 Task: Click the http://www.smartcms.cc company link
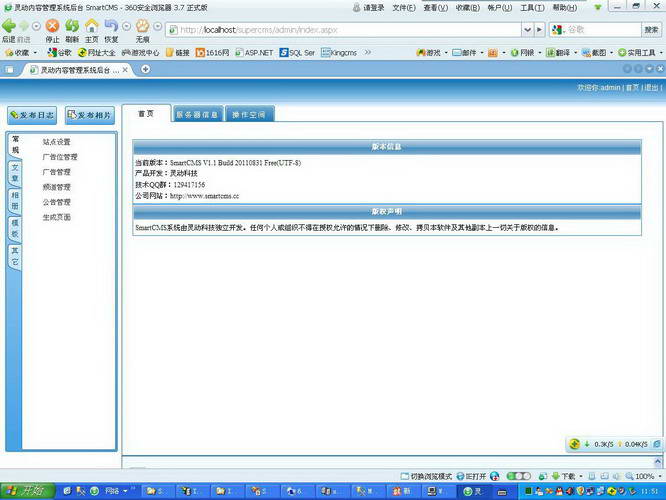coord(204,196)
